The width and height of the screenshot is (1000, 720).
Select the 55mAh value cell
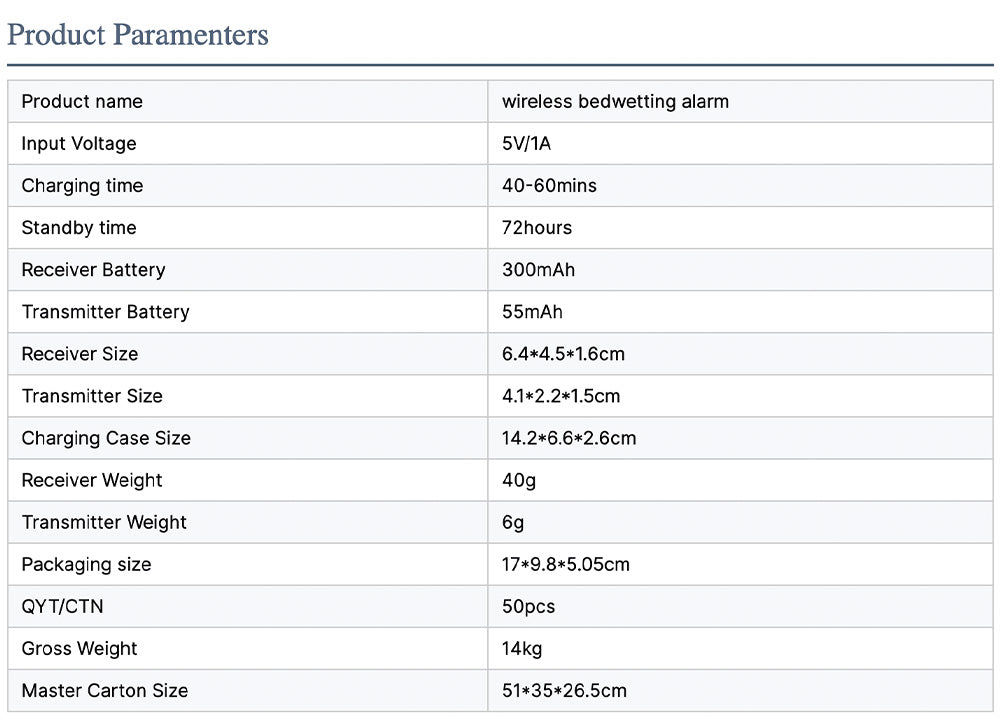(532, 312)
